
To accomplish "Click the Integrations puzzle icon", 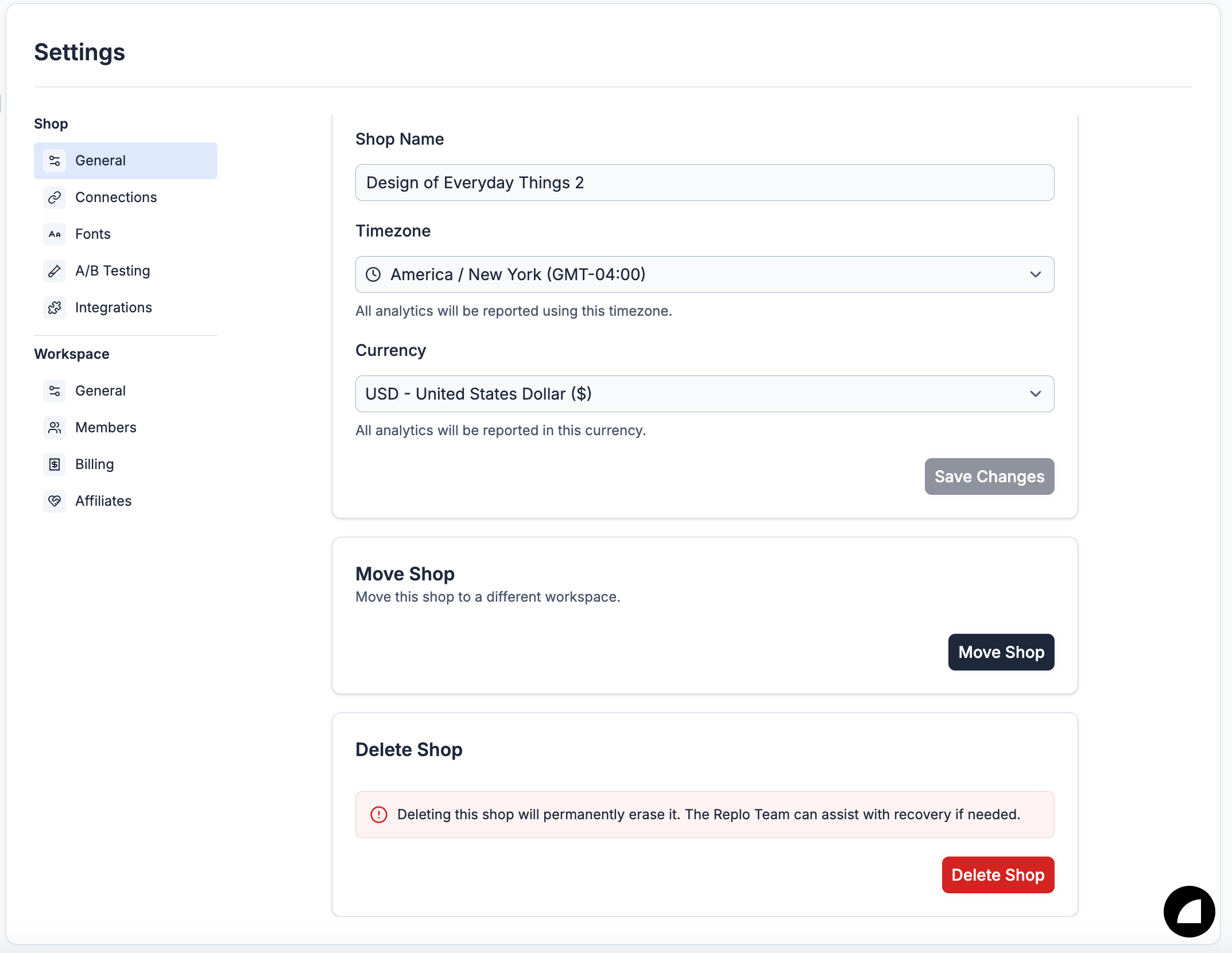I will coord(55,308).
